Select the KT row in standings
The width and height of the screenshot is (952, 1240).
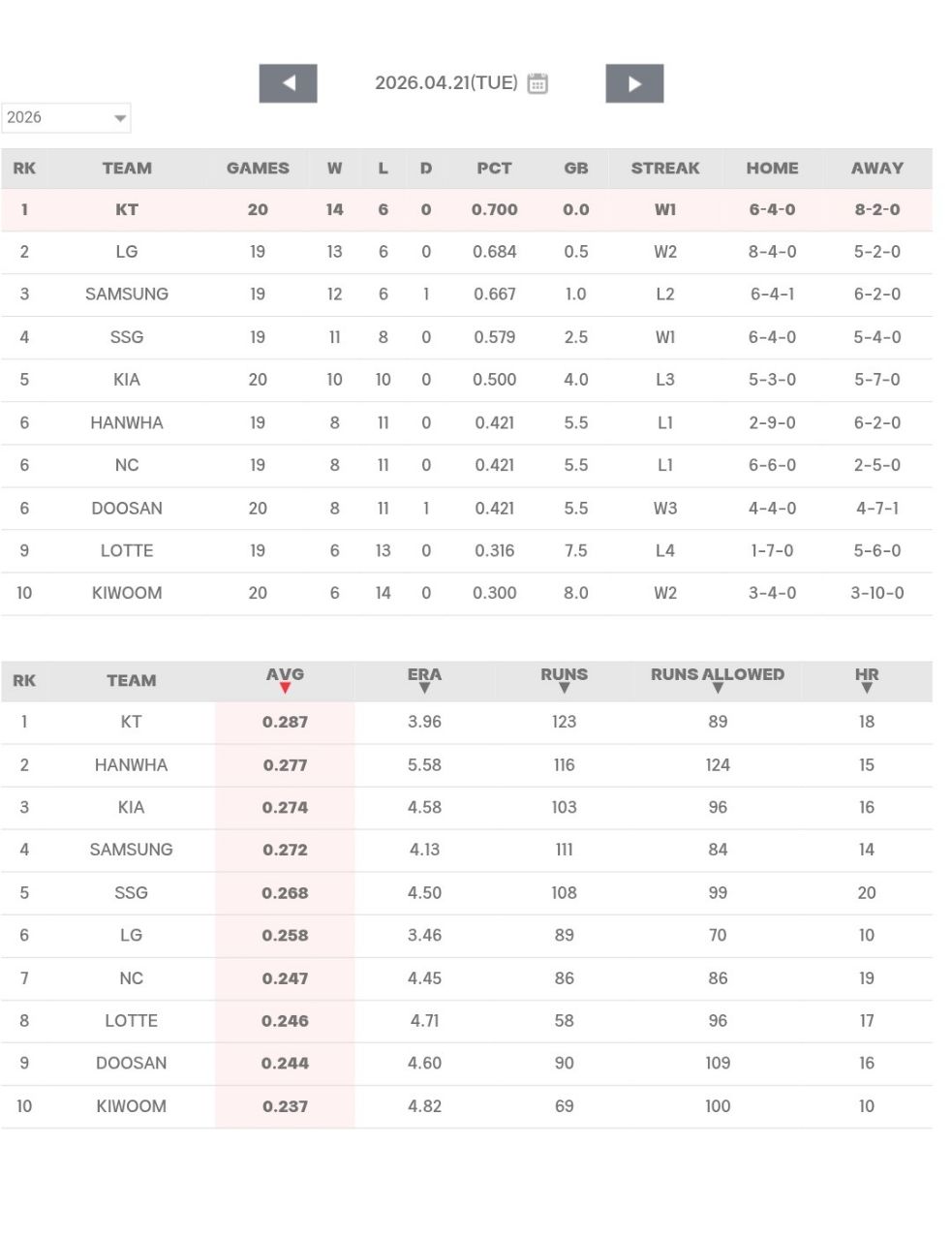point(127,210)
